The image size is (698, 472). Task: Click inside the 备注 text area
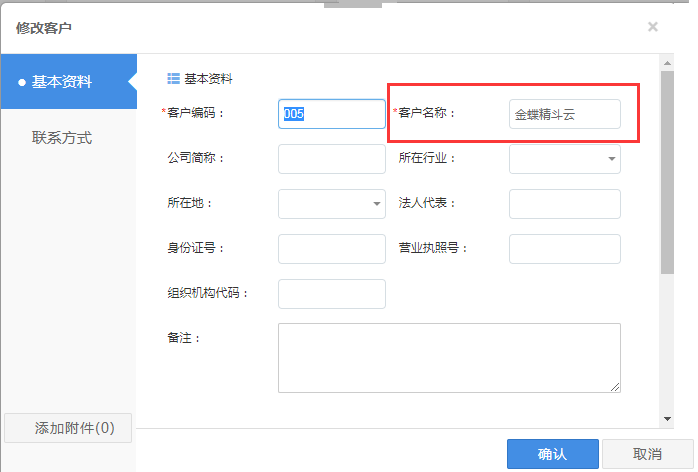[x=449, y=357]
